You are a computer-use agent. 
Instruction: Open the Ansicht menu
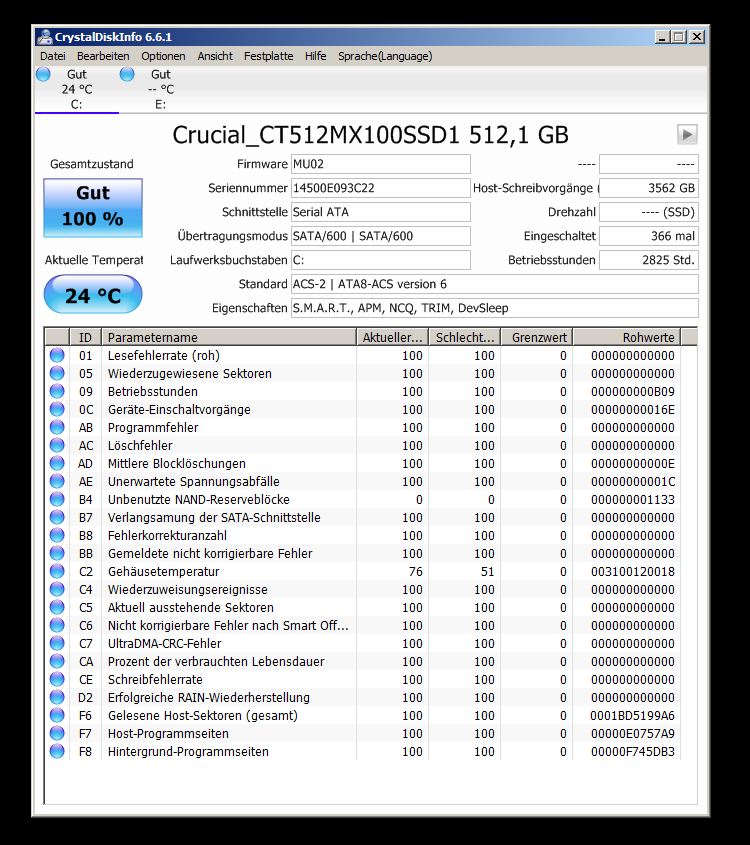click(x=215, y=56)
